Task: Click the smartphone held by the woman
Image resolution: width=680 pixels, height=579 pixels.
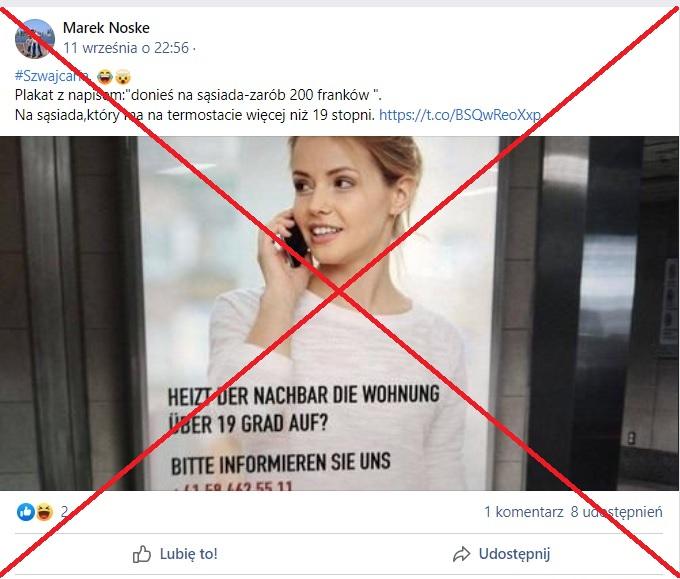Action: tap(295, 245)
